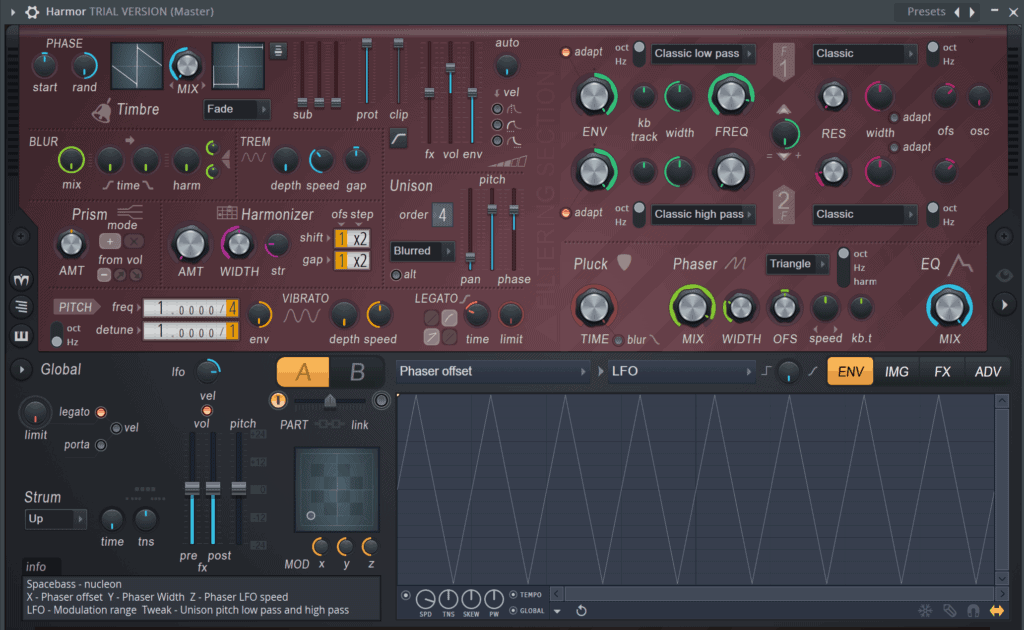Click the keyboard icon in left sidebar

pyautogui.click(x=21, y=336)
